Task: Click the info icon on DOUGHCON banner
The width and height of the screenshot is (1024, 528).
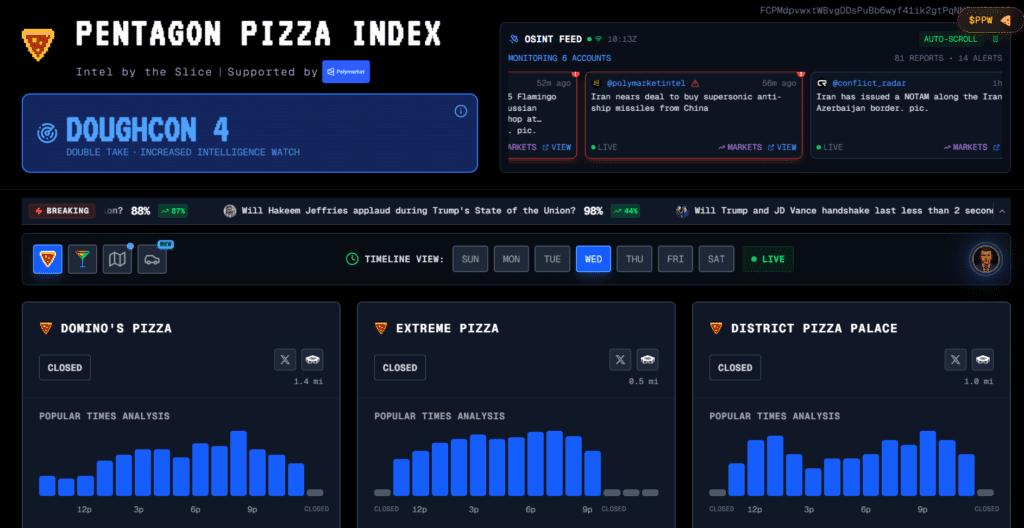Action: (461, 111)
